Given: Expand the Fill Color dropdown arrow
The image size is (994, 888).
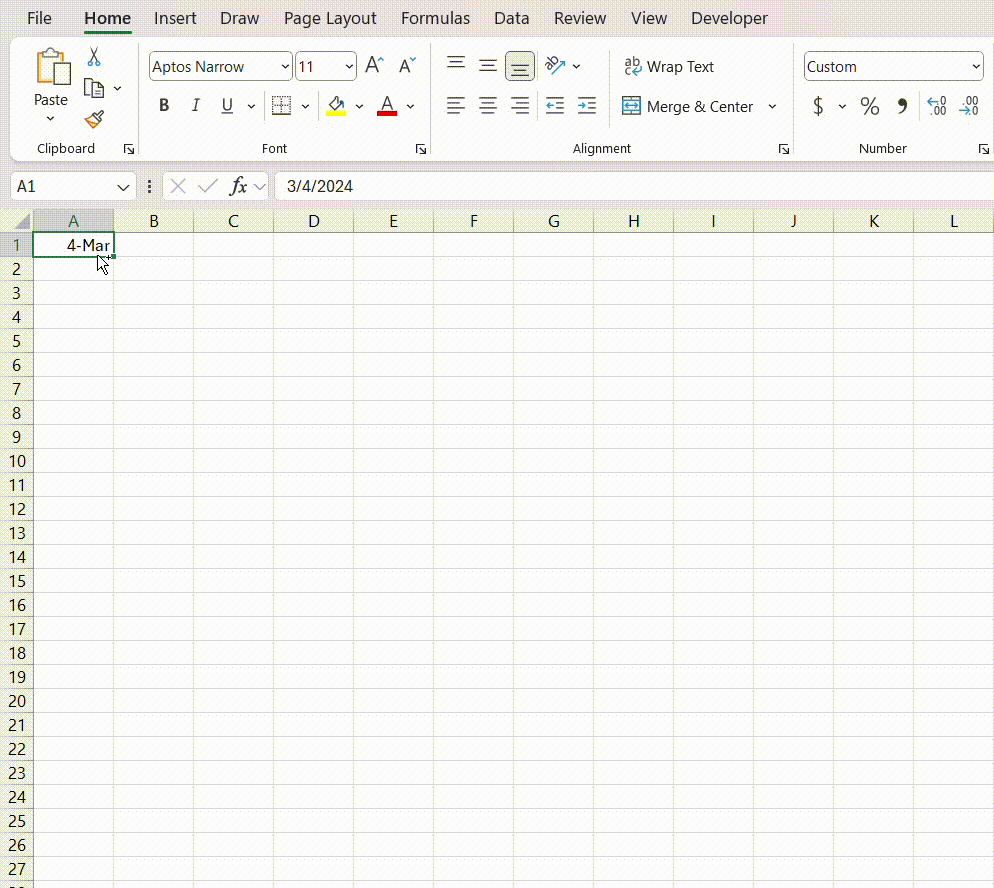Looking at the screenshot, I should tap(358, 105).
